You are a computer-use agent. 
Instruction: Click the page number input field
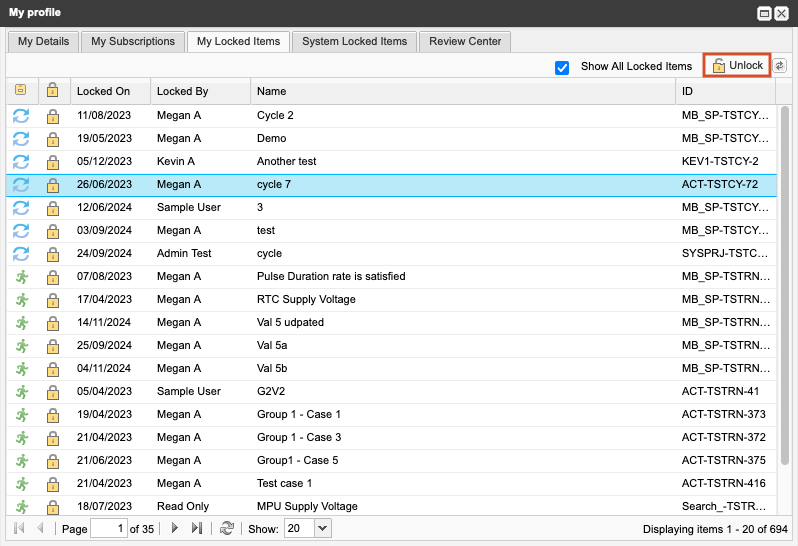coord(109,528)
